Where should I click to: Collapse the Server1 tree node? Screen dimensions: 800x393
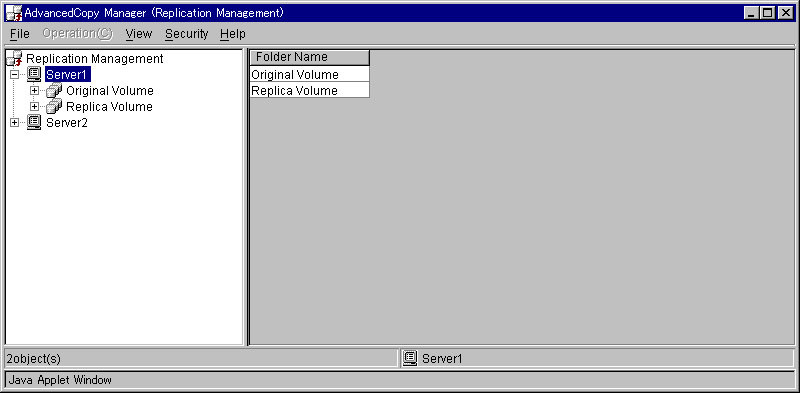click(x=14, y=75)
